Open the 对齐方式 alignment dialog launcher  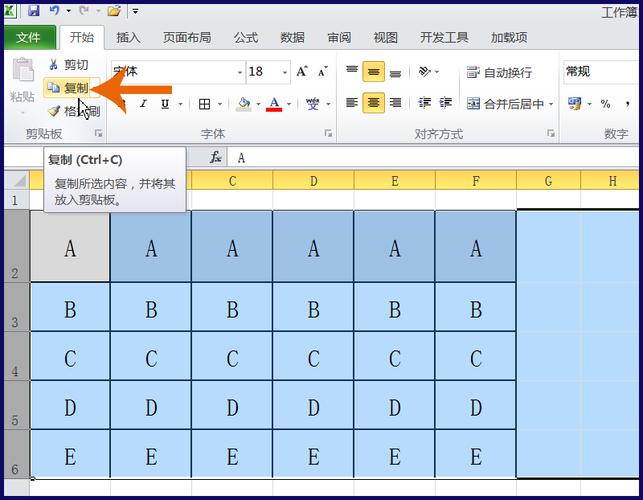(x=551, y=133)
